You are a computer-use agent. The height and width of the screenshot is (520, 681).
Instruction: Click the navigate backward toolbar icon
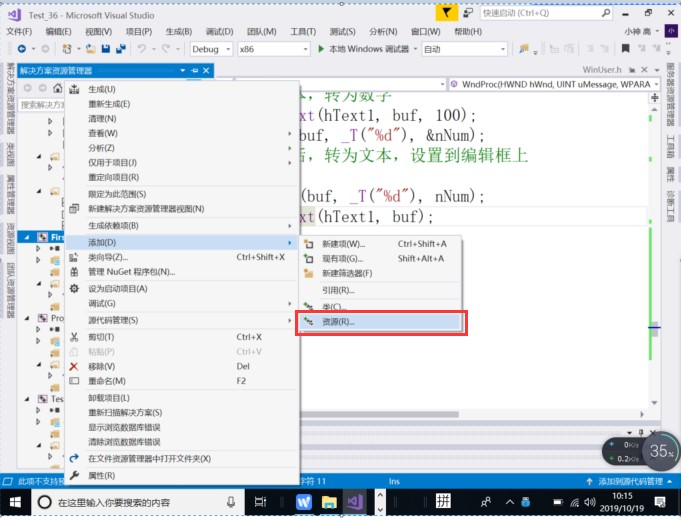point(22,49)
